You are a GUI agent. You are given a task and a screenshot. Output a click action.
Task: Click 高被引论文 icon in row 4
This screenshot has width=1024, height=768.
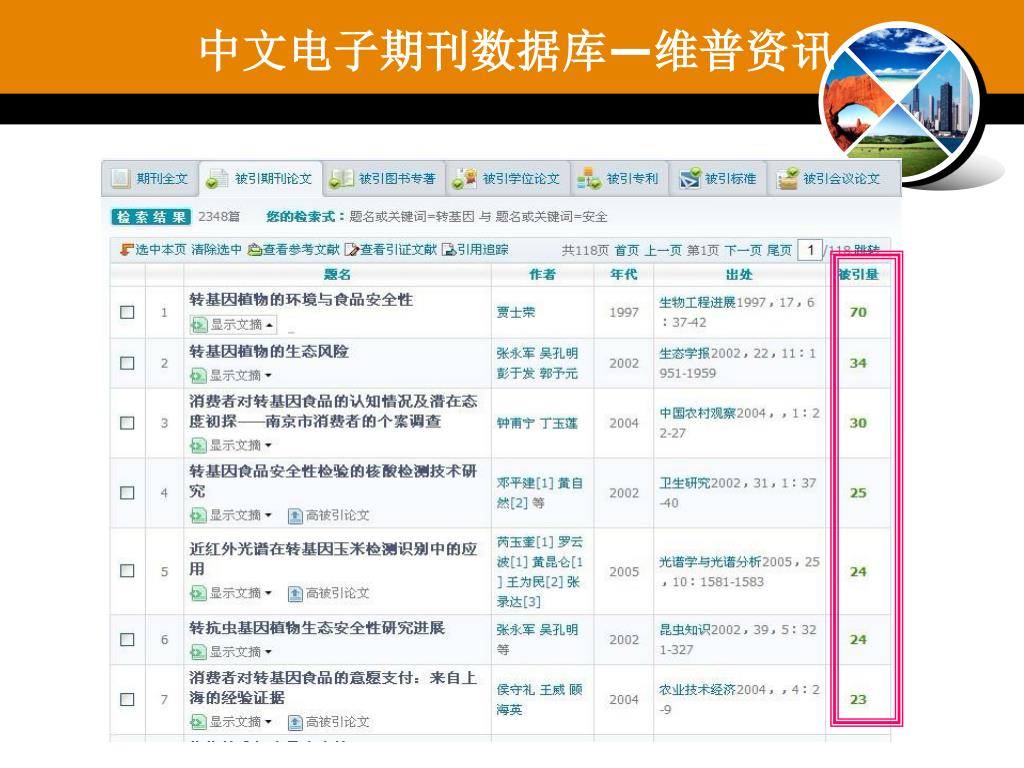click(295, 516)
